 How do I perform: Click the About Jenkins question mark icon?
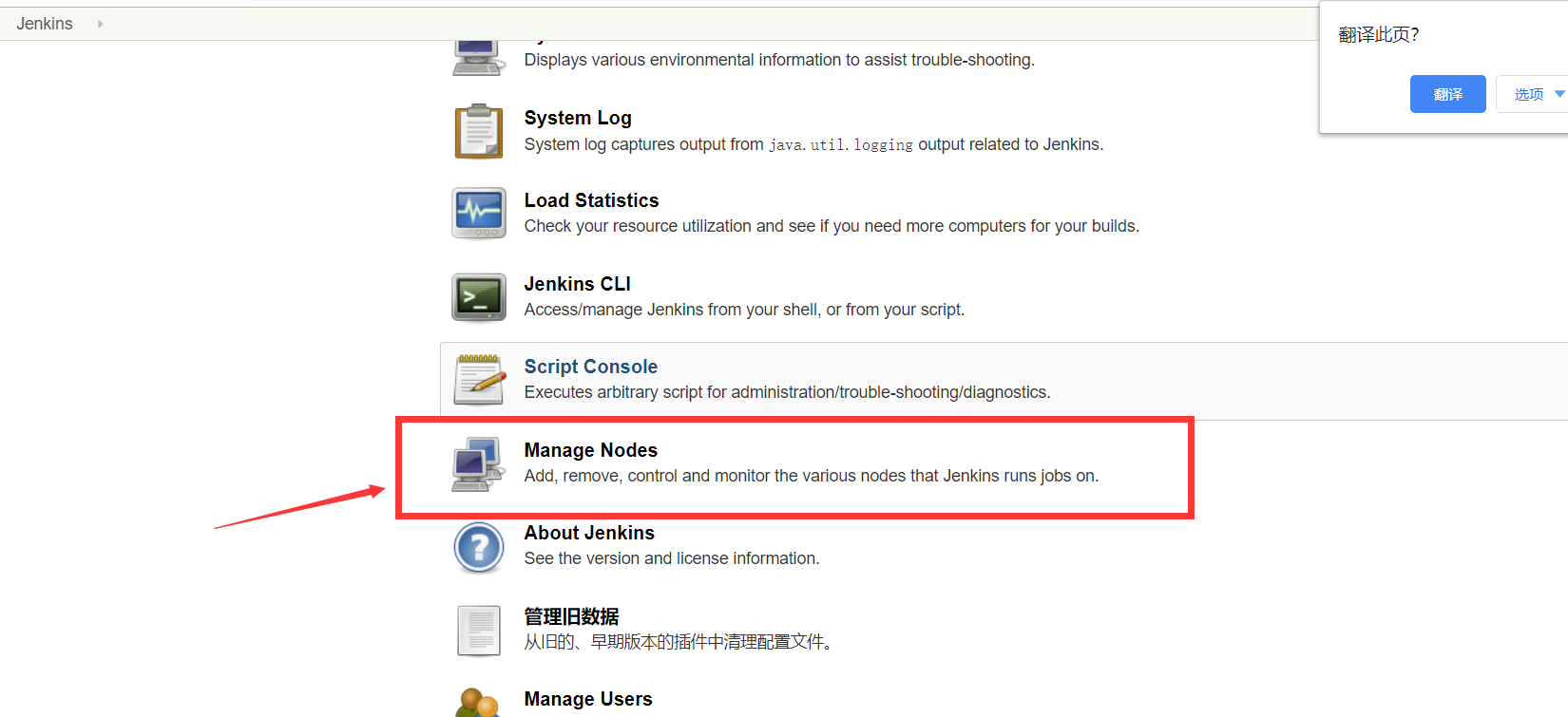(478, 547)
